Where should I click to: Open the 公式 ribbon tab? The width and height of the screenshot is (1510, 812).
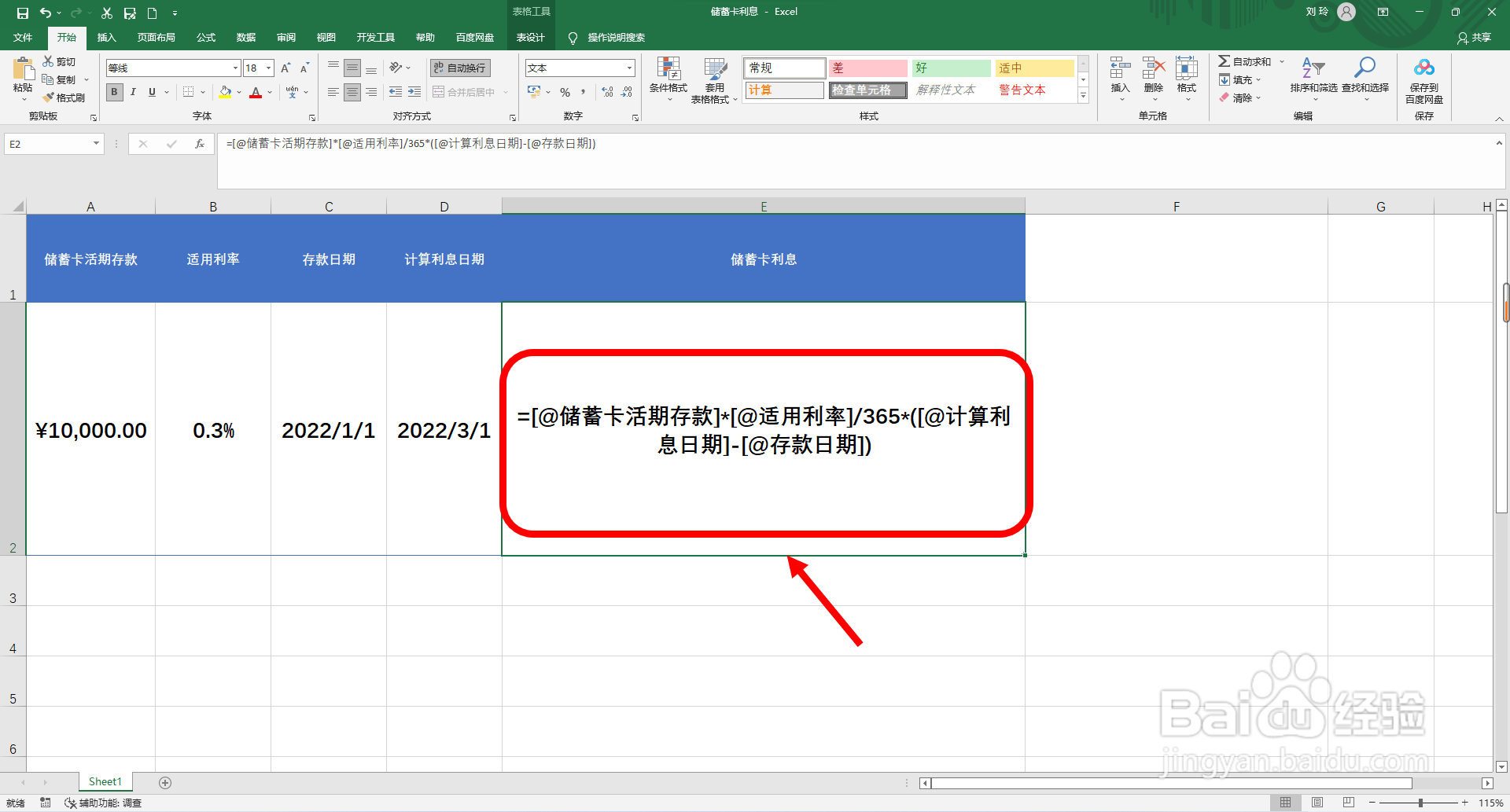[205, 37]
